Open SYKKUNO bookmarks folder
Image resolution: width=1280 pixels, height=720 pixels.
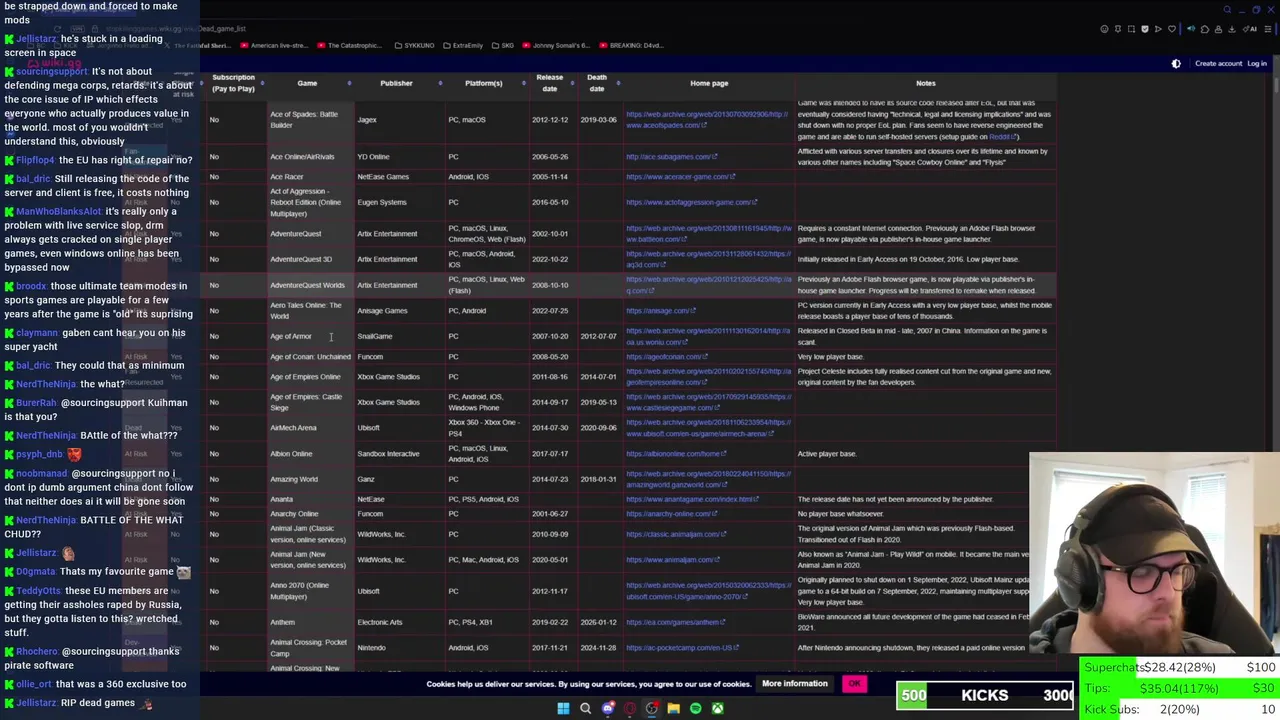click(x=414, y=45)
